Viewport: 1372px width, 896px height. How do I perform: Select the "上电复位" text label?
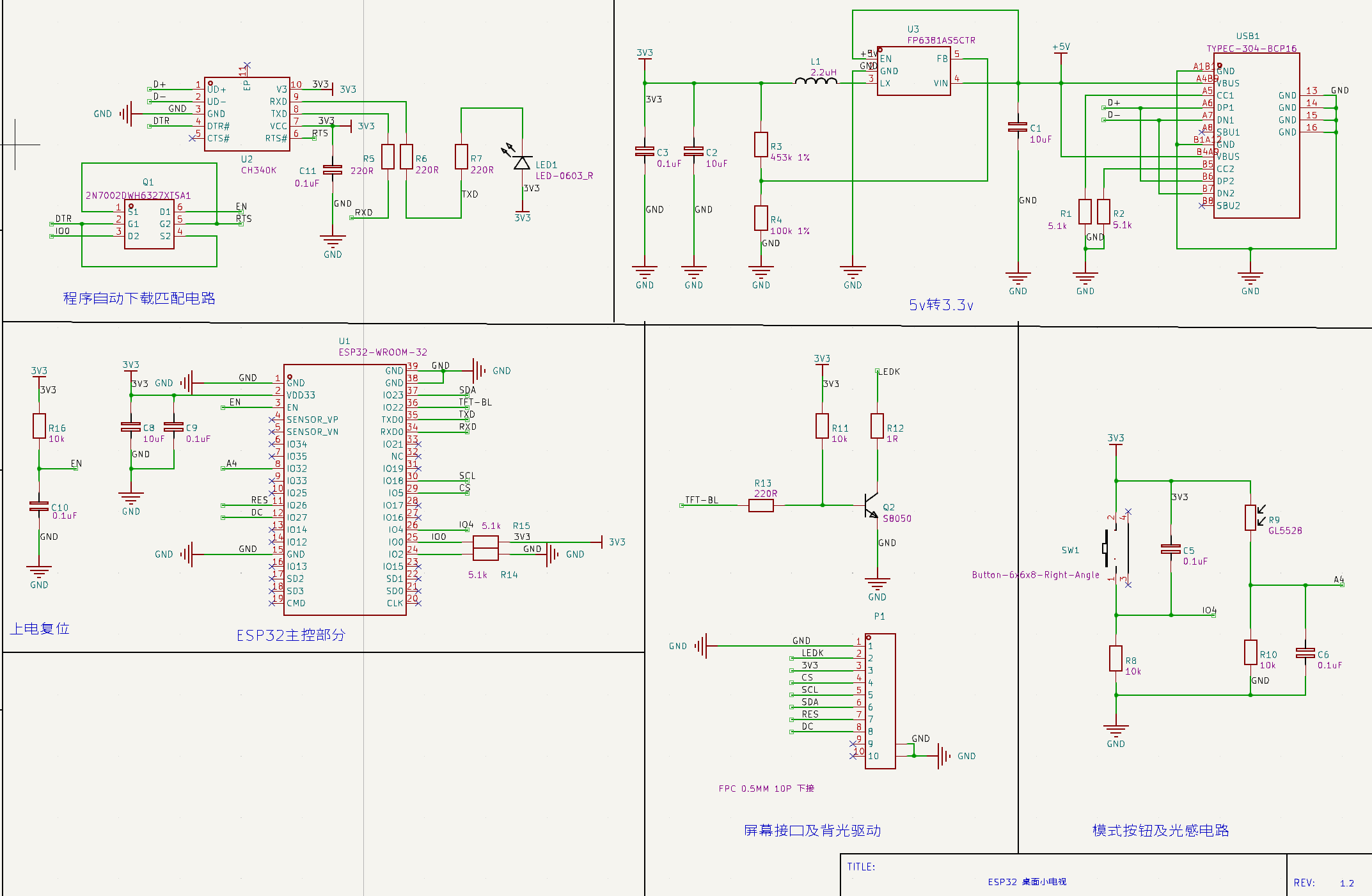click(40, 629)
